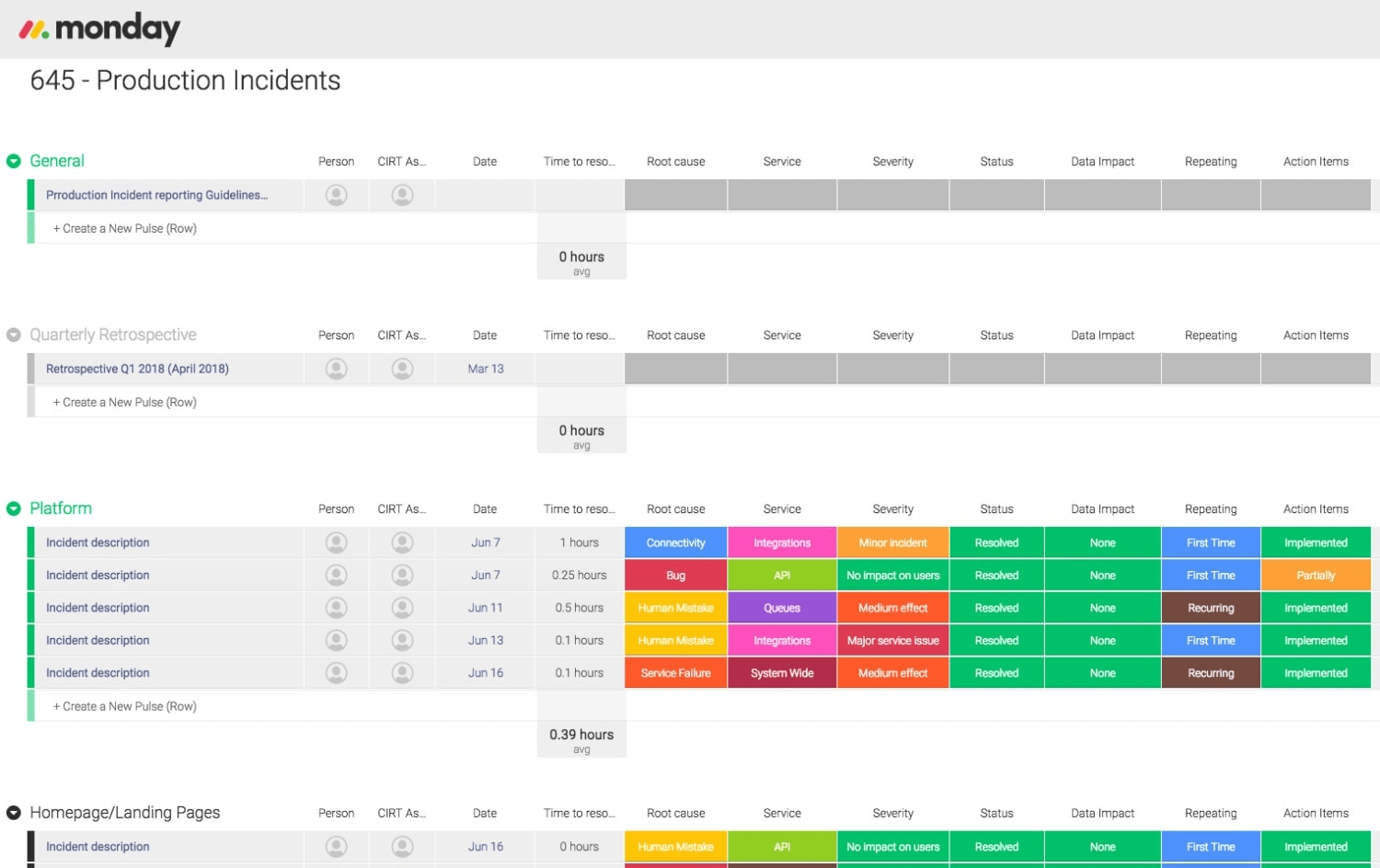Screen dimensions: 1380x868
Task: Click the 0.25 hours cell
Action: (x=580, y=576)
